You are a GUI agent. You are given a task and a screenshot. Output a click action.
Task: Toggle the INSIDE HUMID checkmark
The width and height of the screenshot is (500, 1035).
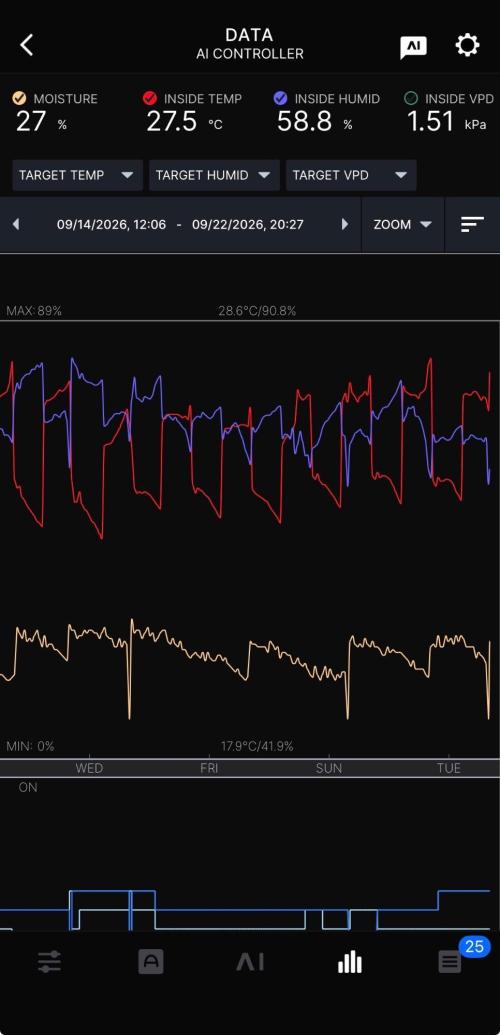point(280,98)
